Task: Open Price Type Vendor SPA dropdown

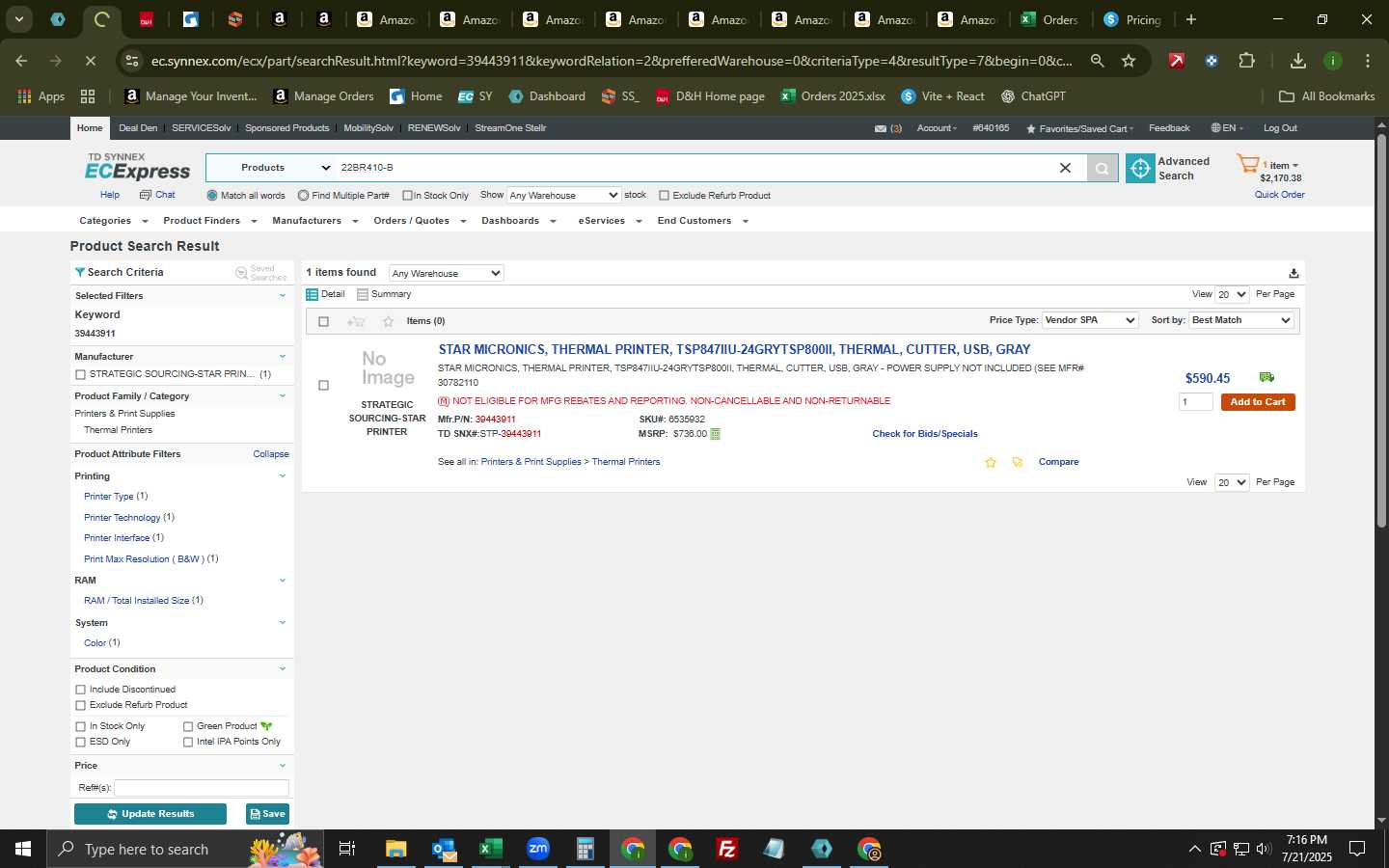Action: coord(1090,320)
